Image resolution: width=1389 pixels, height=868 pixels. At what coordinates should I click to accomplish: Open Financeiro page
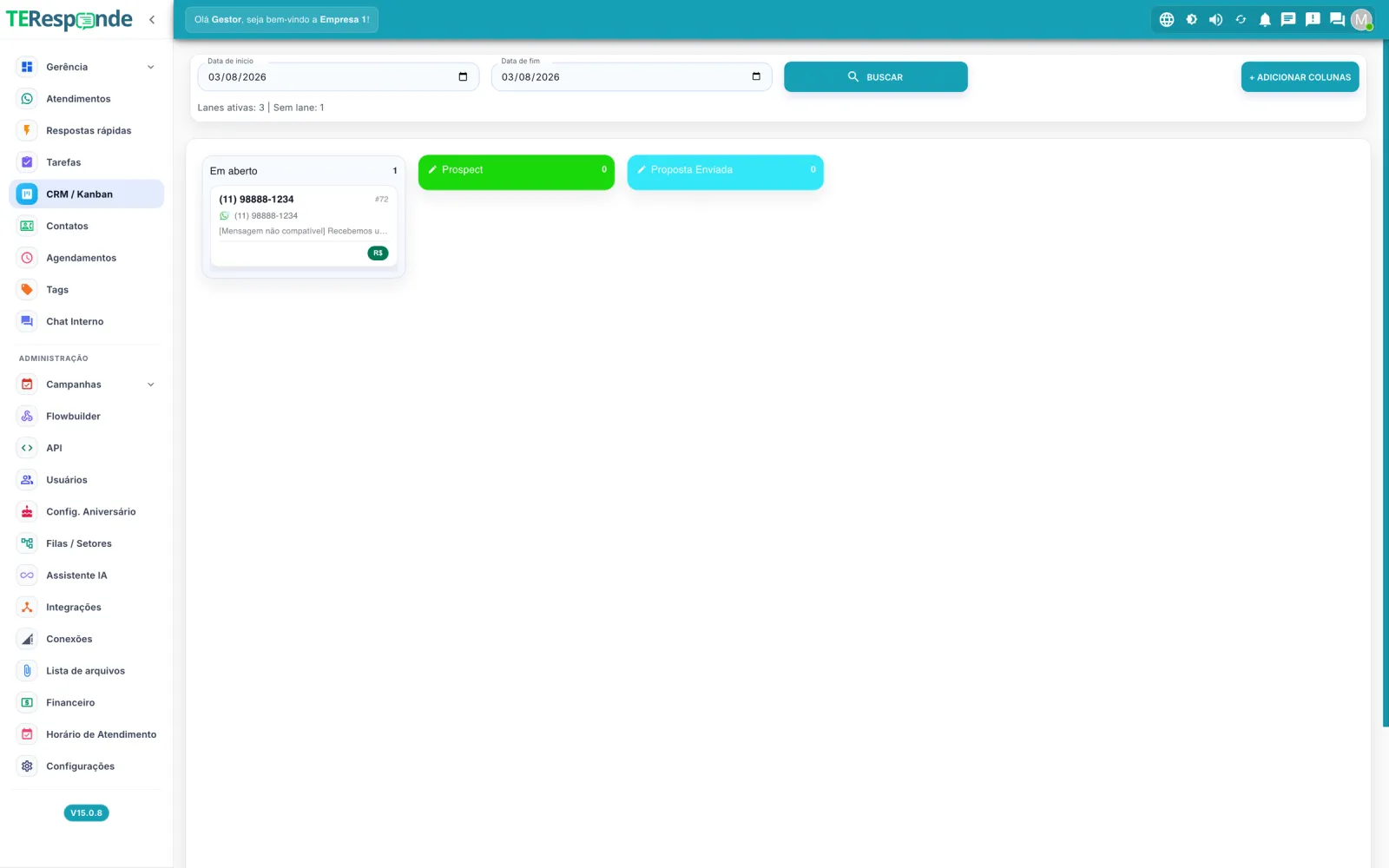point(87,703)
